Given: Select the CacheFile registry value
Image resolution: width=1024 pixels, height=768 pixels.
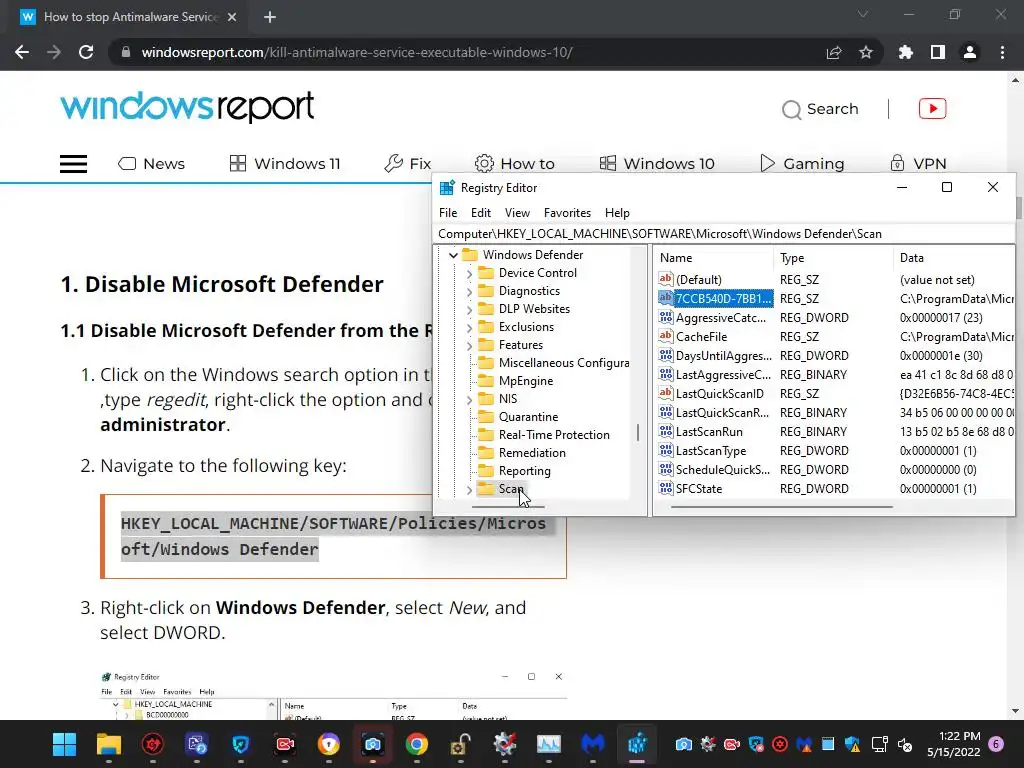Looking at the screenshot, I should coord(693,337).
